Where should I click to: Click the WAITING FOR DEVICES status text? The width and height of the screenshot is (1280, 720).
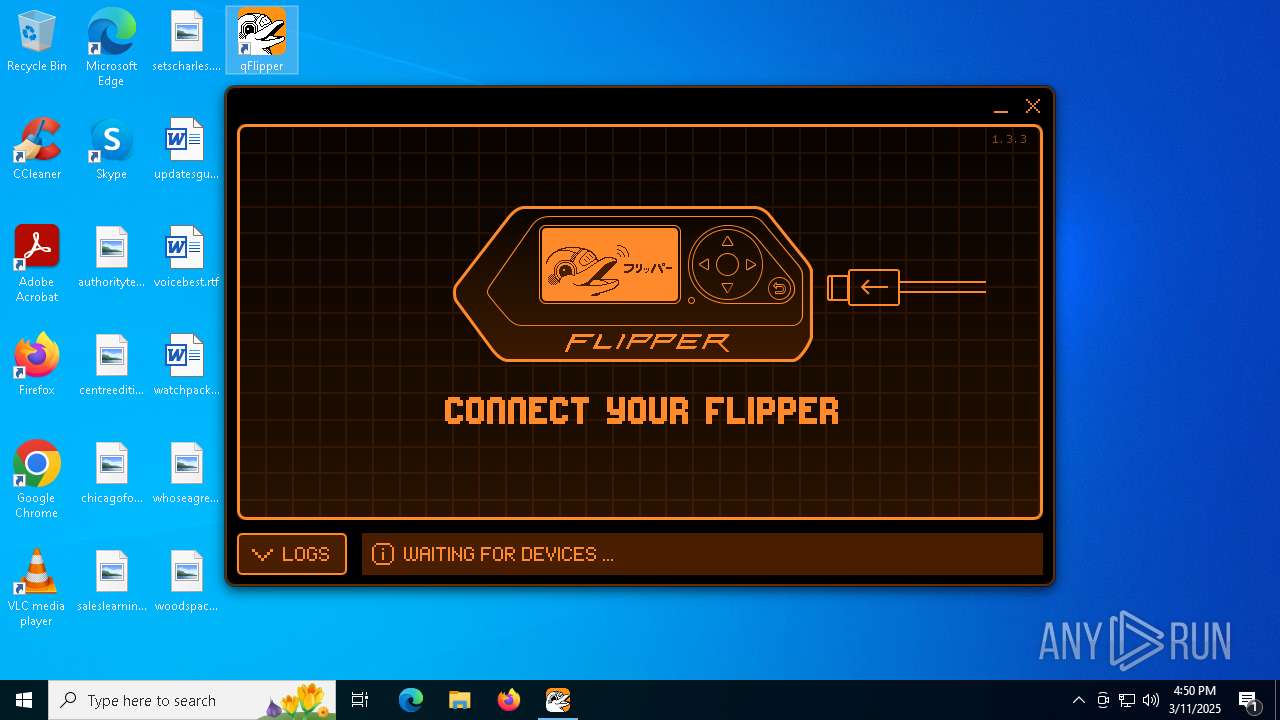[x=508, y=554]
